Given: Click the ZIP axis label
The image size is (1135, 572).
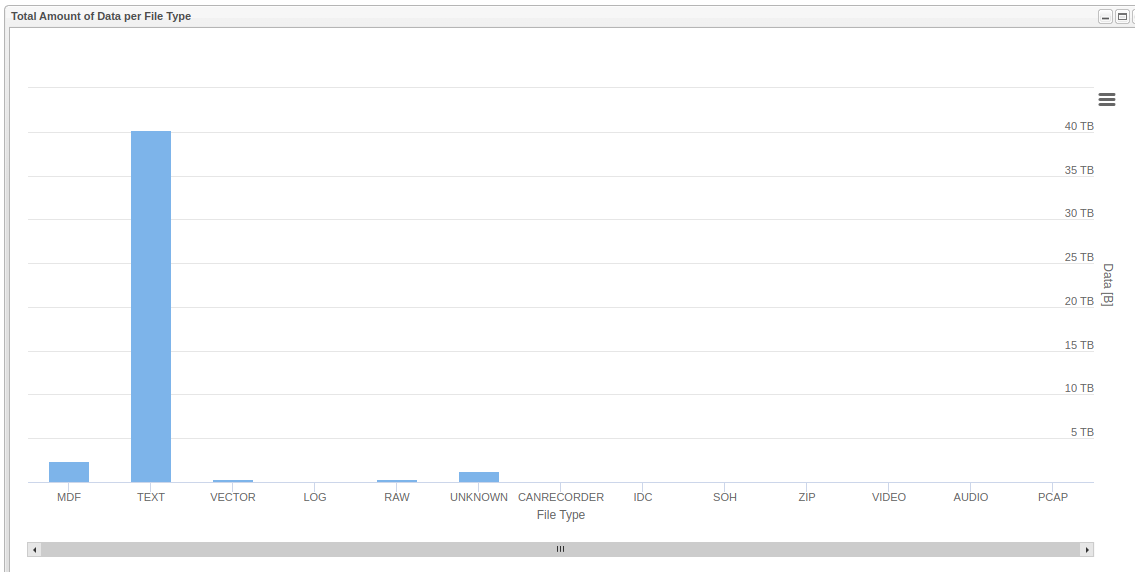Looking at the screenshot, I should (807, 497).
